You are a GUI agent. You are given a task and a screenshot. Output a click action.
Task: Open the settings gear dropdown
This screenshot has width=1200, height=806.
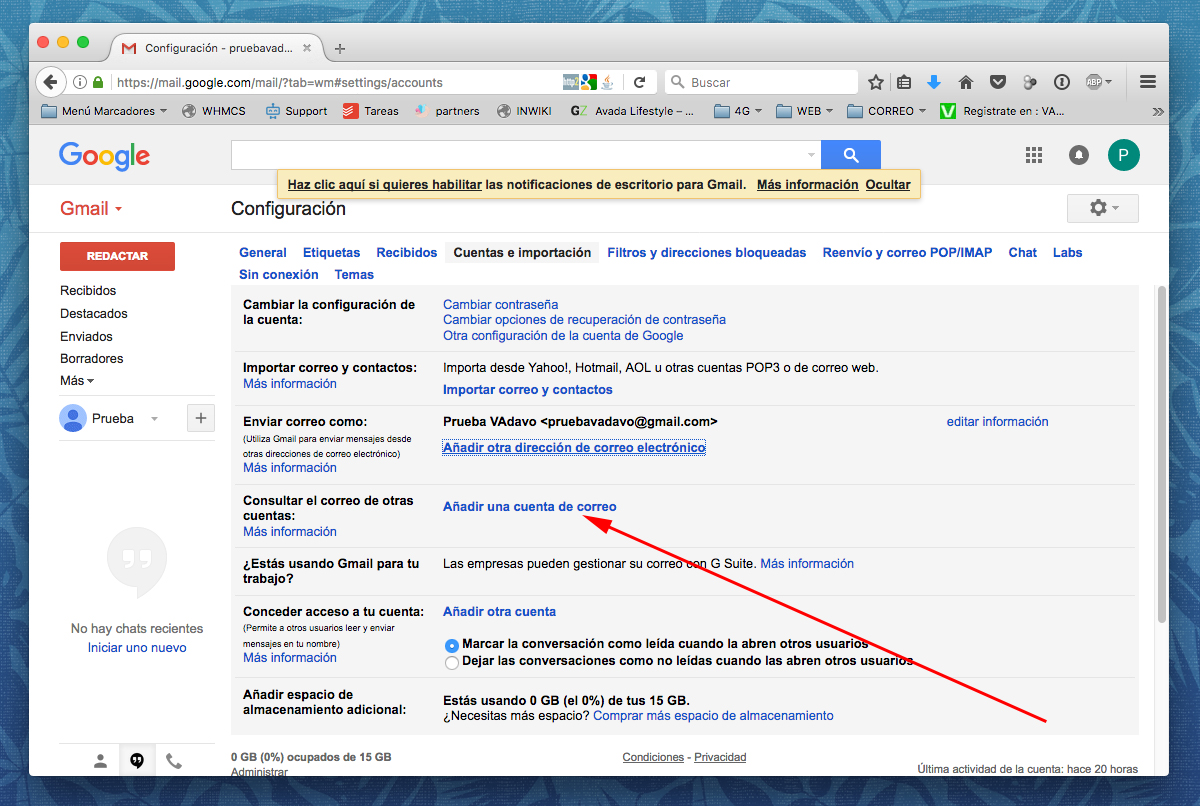tap(1103, 208)
